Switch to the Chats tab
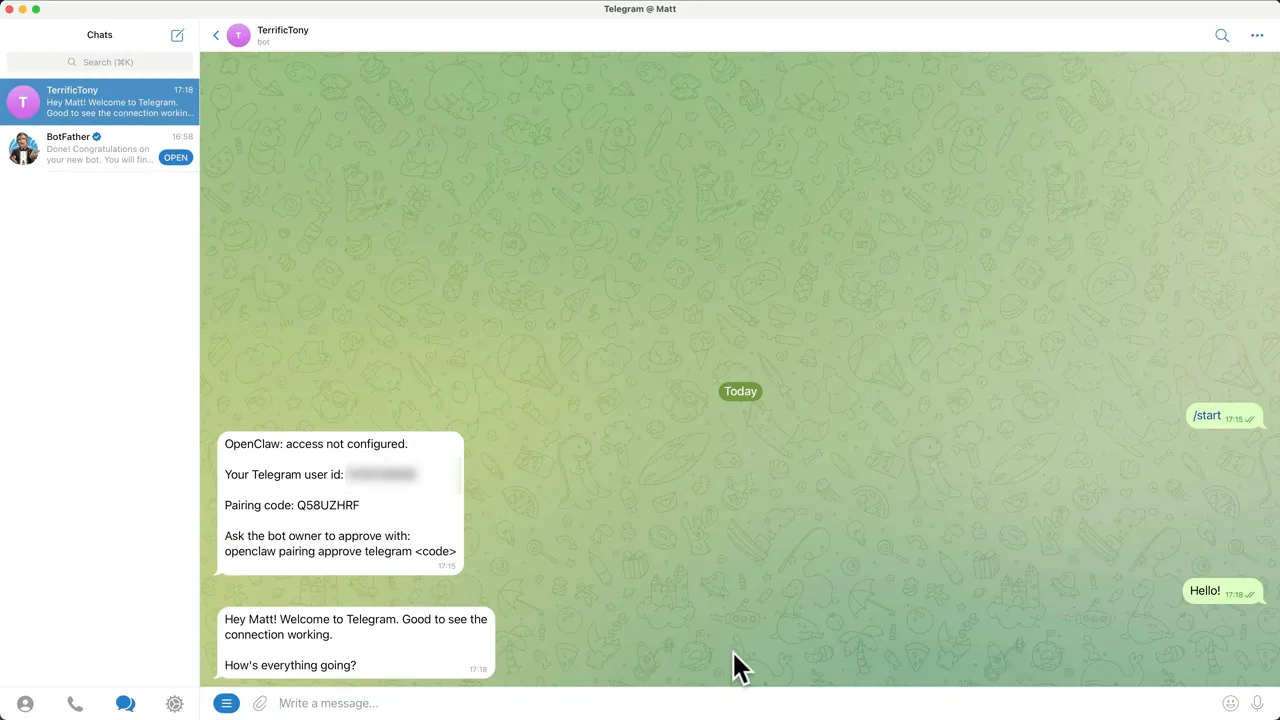The width and height of the screenshot is (1280, 720). tap(125, 704)
